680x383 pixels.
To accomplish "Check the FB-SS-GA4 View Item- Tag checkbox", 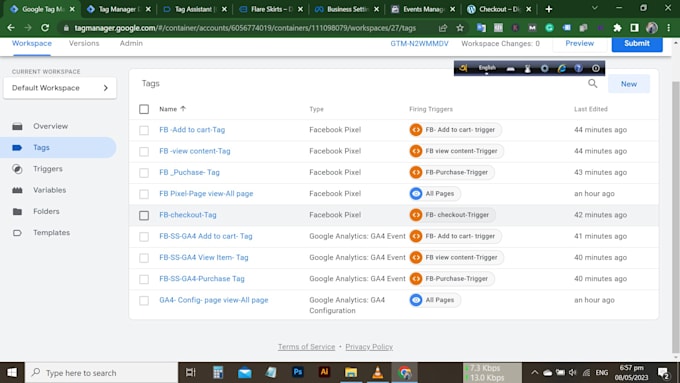I will (144, 258).
